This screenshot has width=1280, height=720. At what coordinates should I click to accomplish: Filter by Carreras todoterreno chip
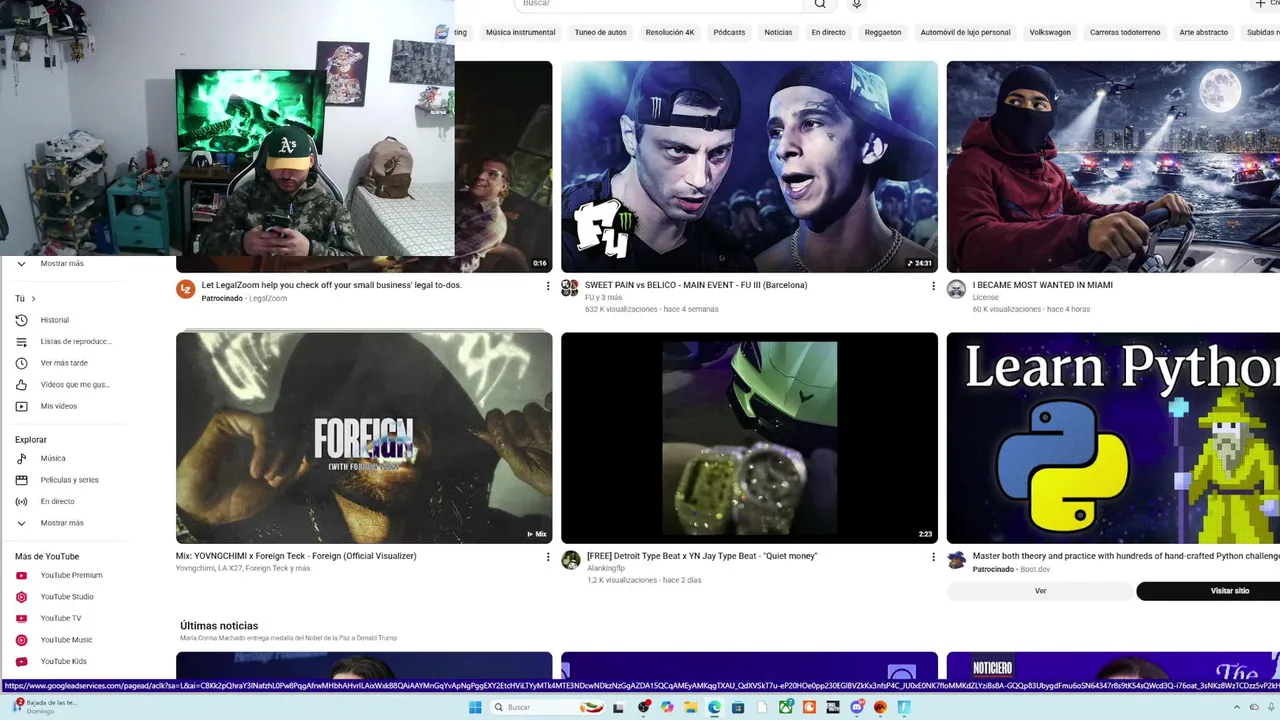1125,32
